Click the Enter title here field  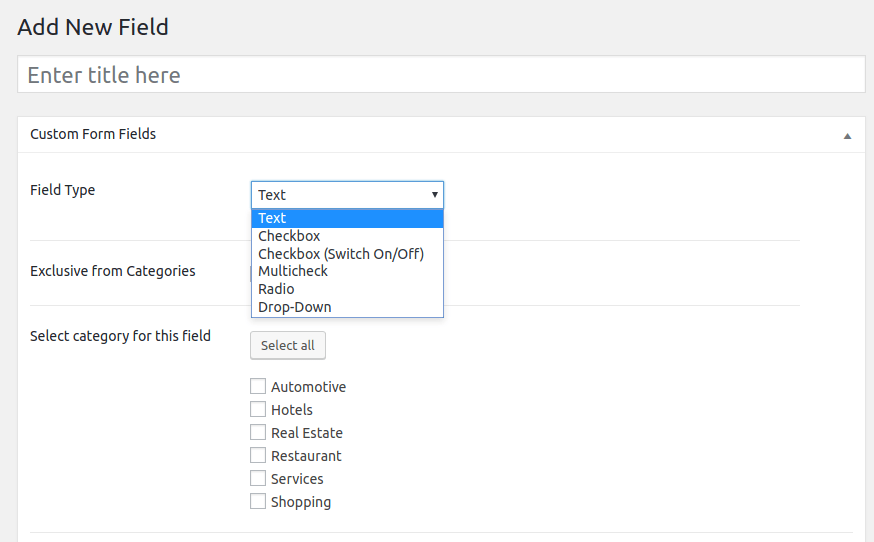point(440,75)
